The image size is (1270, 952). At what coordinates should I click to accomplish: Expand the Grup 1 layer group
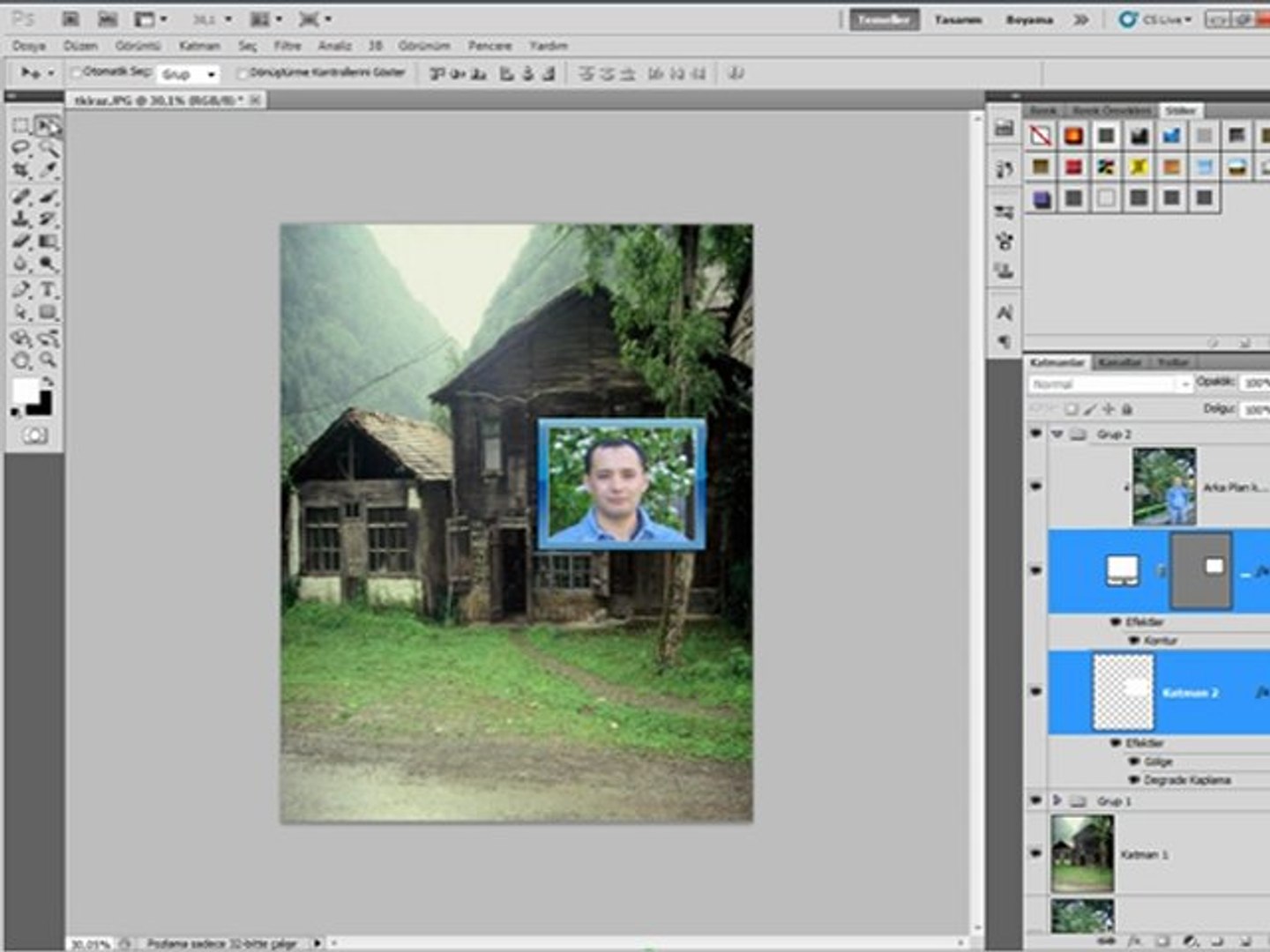pos(1057,800)
